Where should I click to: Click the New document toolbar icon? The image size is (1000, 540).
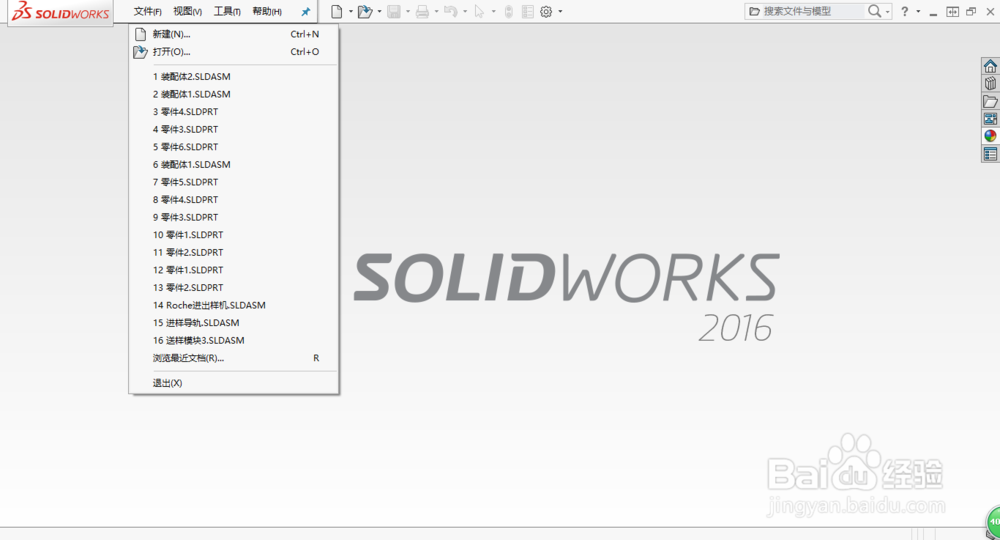[x=337, y=11]
